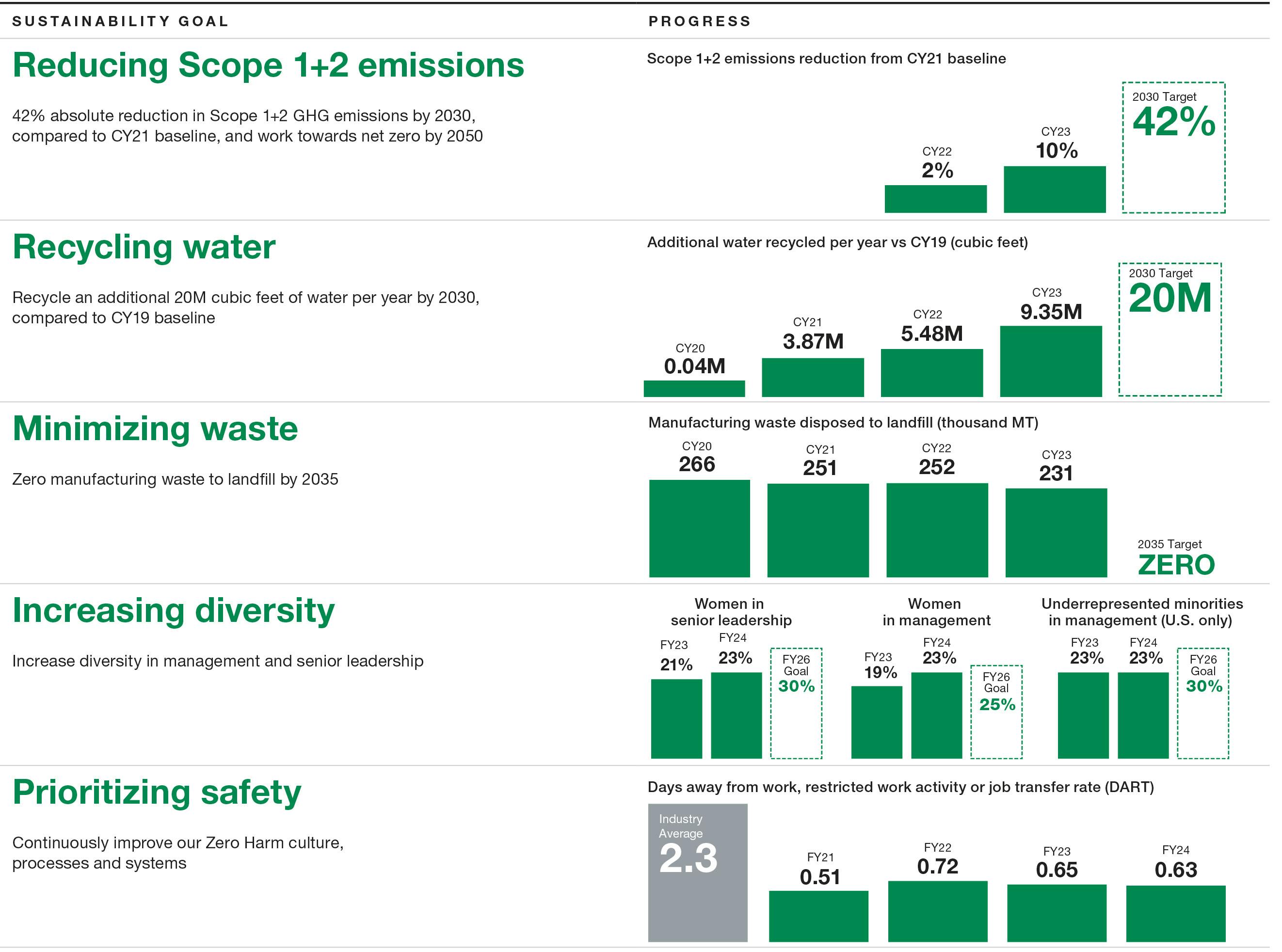This screenshot has height=952, width=1282.
Task: Click FY26 Goal 30% box for minorities
Action: 1203,703
